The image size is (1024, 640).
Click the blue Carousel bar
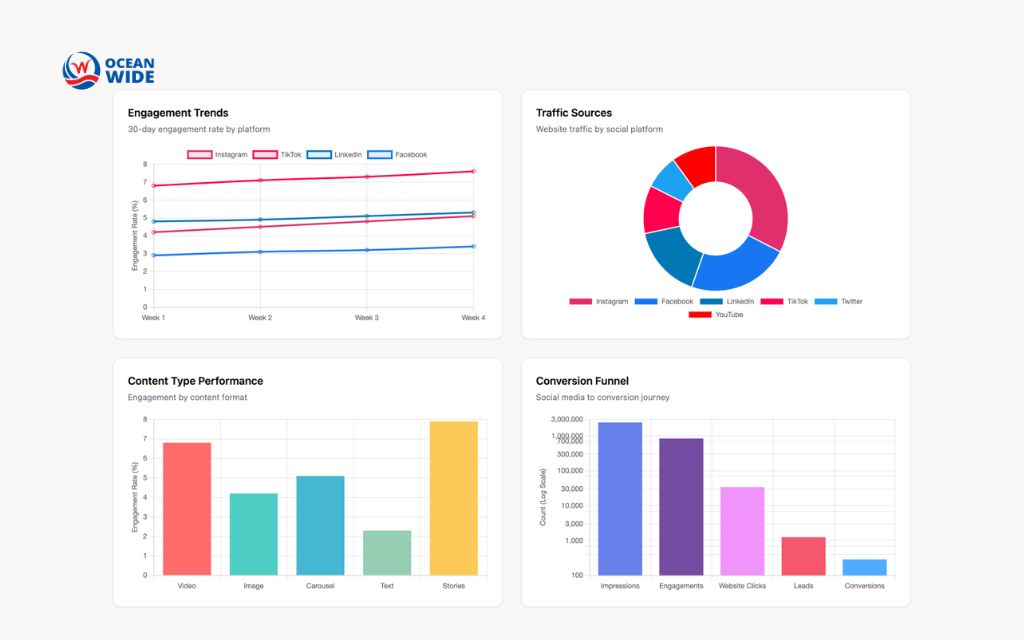(x=320, y=526)
